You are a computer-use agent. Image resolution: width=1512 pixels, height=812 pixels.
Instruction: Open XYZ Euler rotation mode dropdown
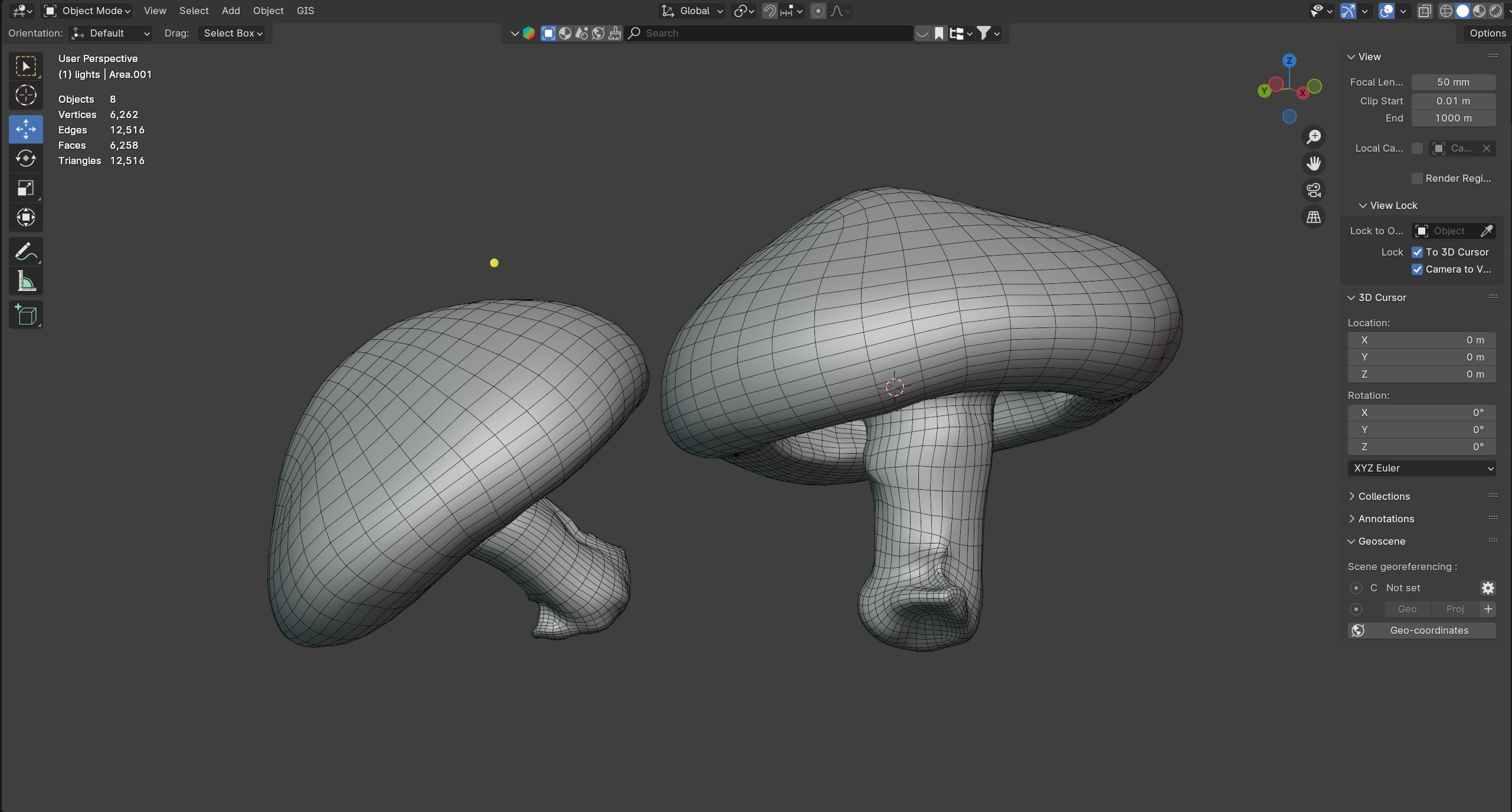[1421, 468]
